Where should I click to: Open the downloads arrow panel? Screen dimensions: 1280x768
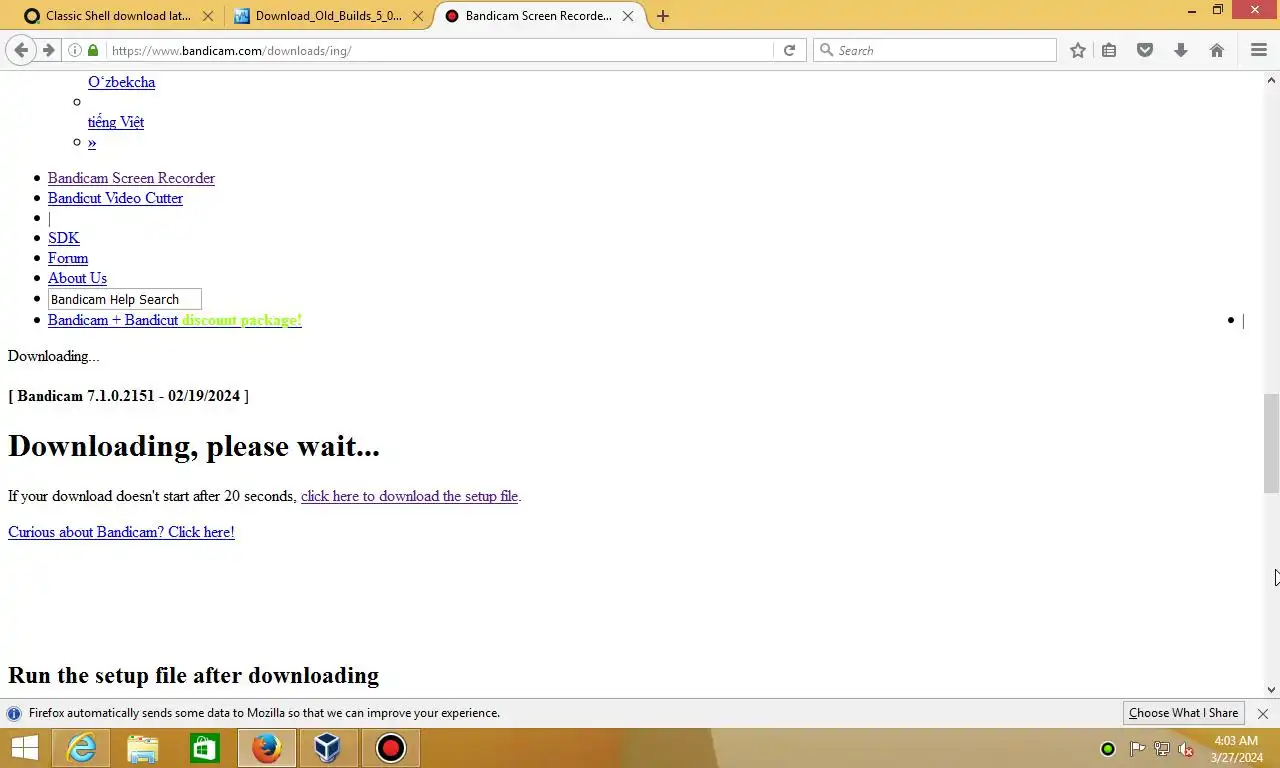(1181, 50)
